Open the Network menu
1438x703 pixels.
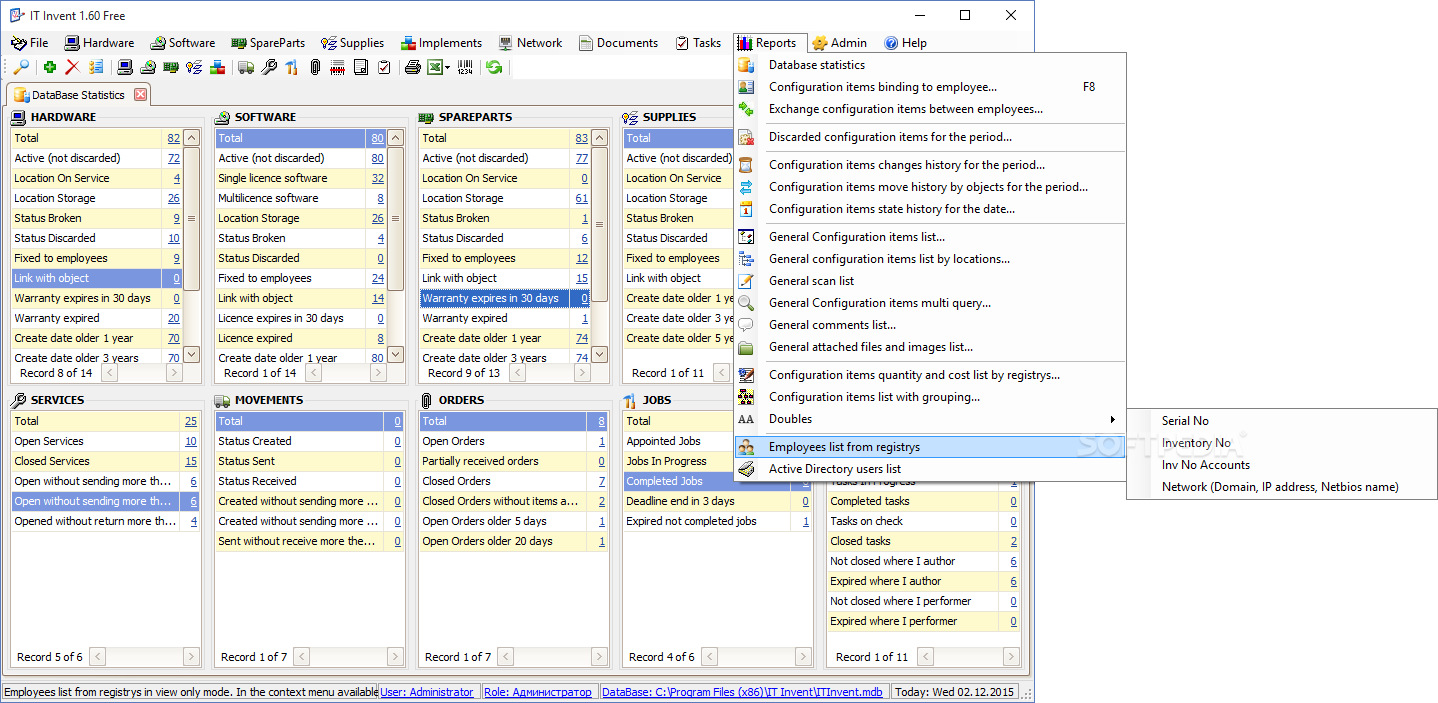(x=530, y=43)
